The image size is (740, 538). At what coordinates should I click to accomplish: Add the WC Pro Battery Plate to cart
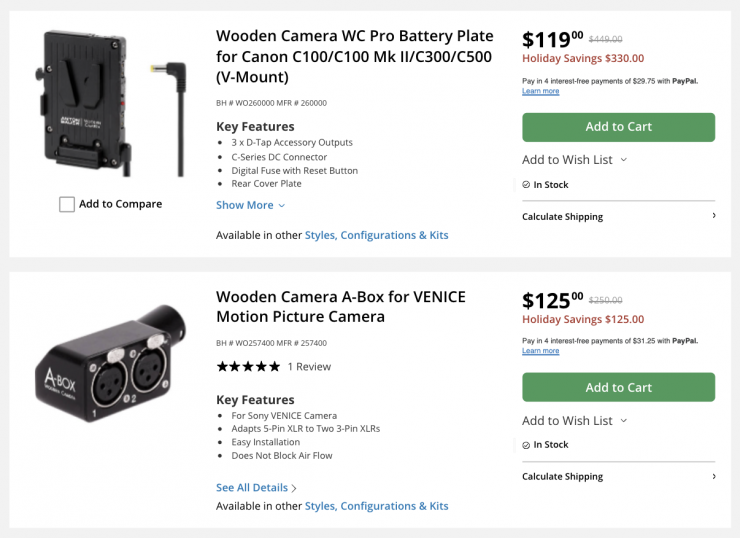point(618,127)
